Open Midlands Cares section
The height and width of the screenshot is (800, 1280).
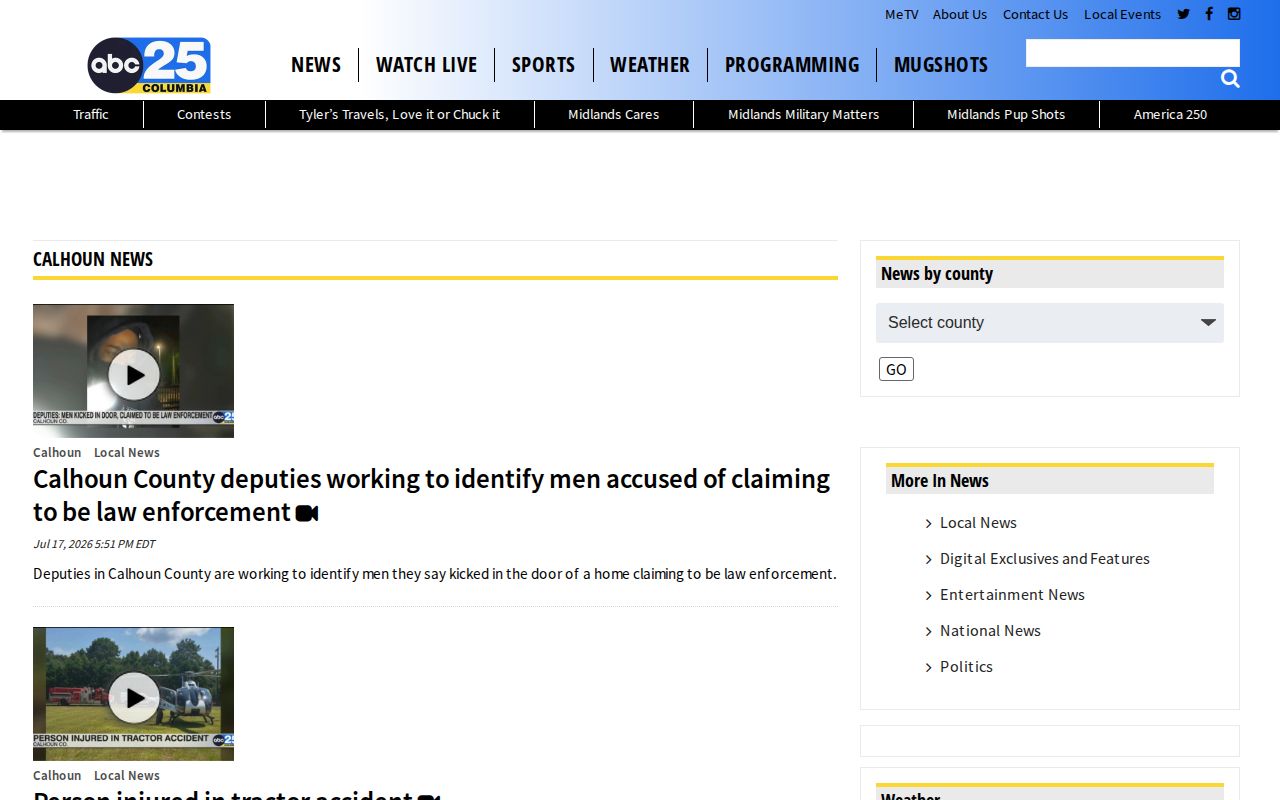point(614,114)
